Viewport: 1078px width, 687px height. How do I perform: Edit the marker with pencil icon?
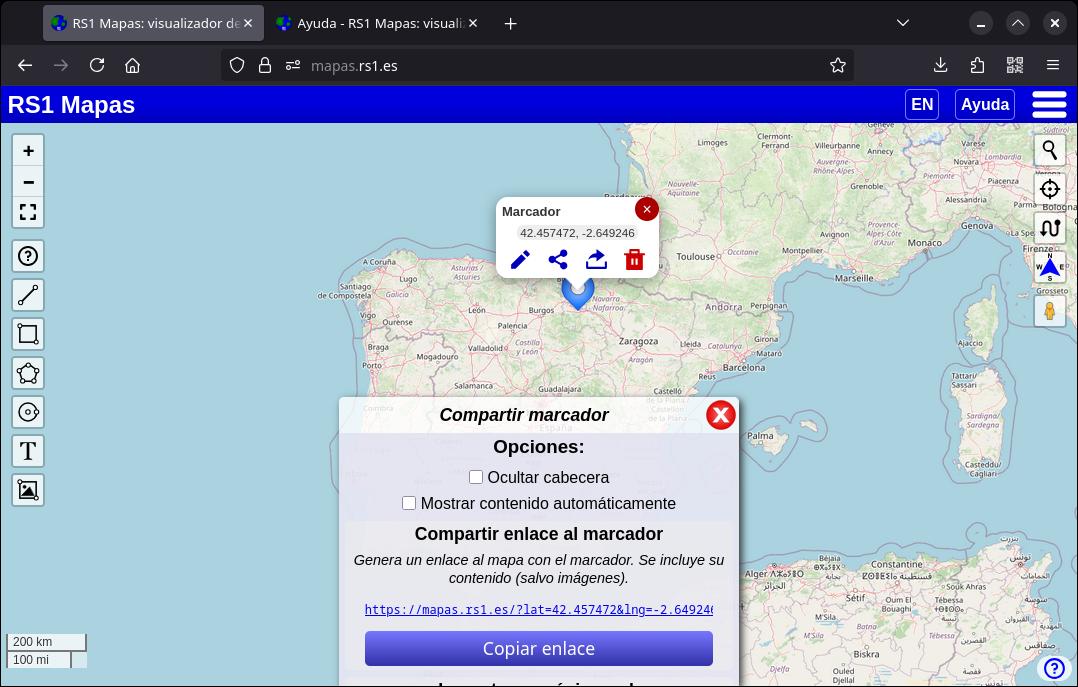[x=520, y=259]
